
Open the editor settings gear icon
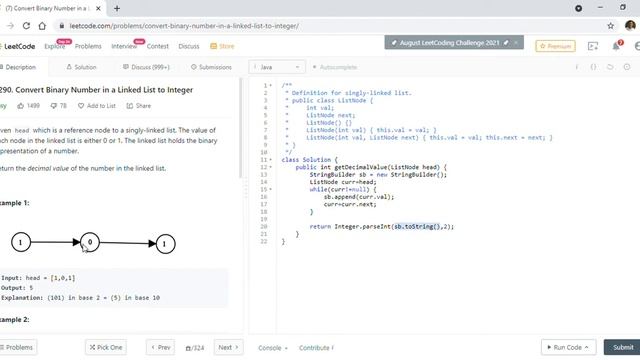(627, 67)
